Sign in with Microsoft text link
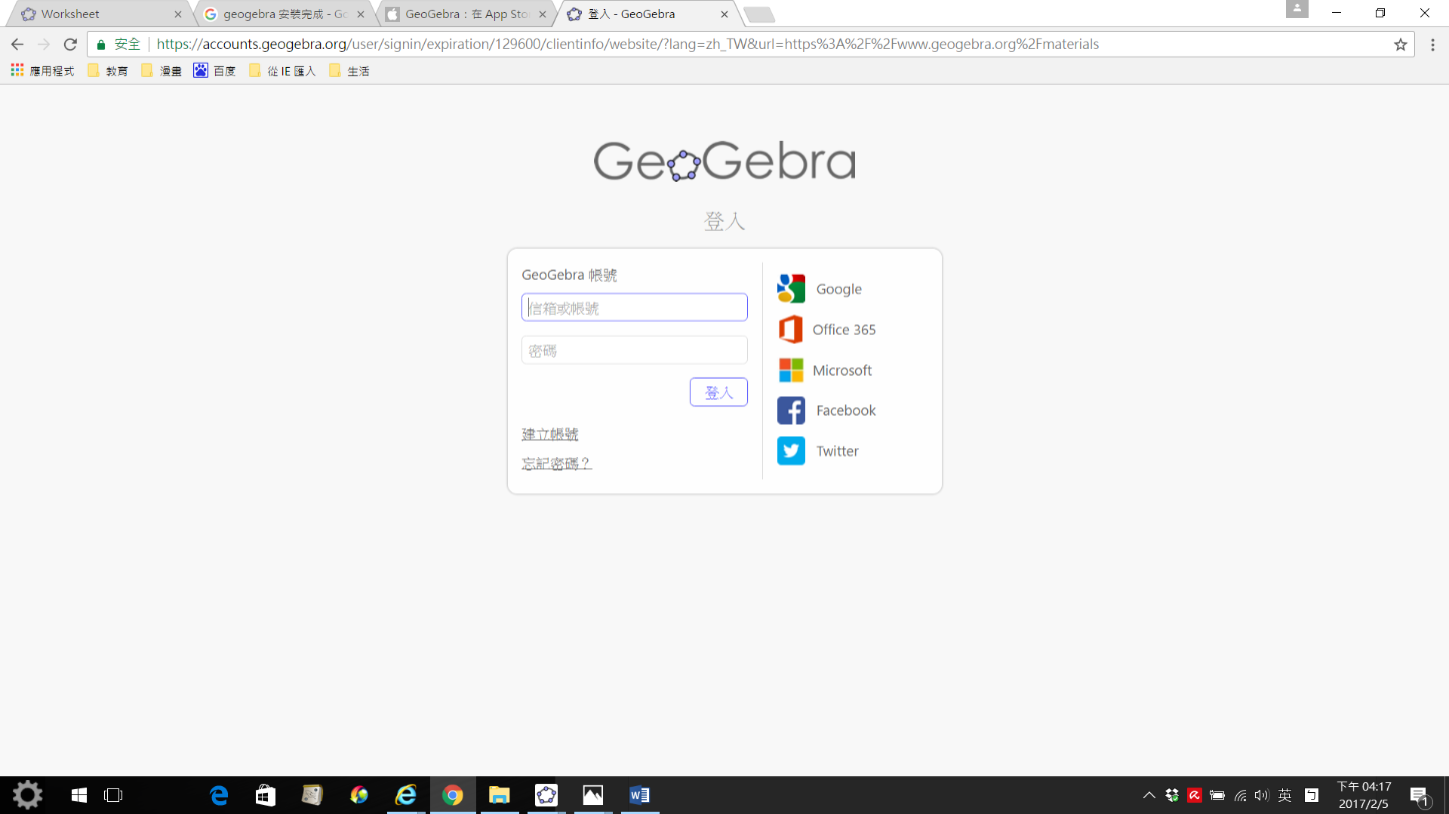 click(x=842, y=370)
